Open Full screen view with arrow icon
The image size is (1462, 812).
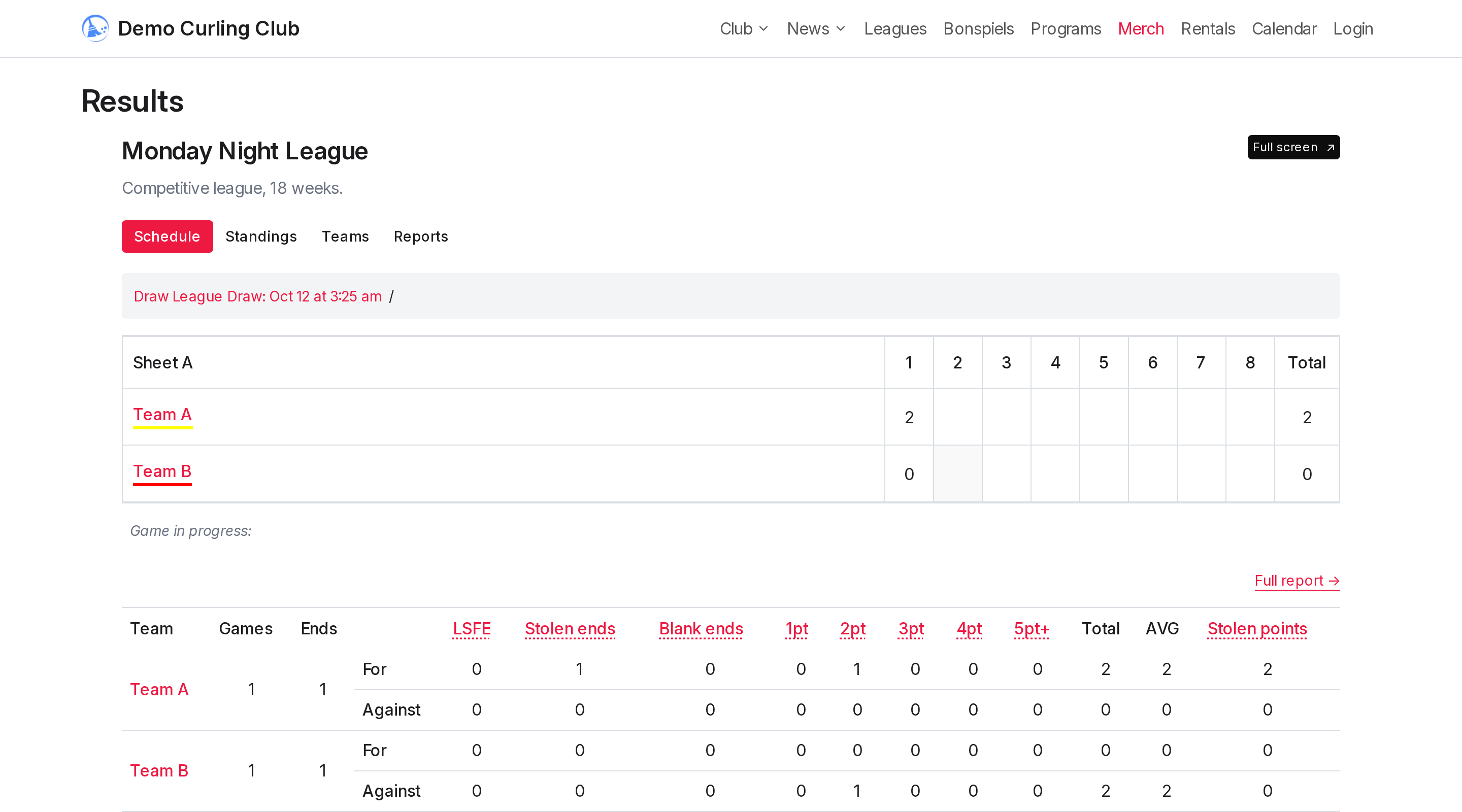[1293, 147]
